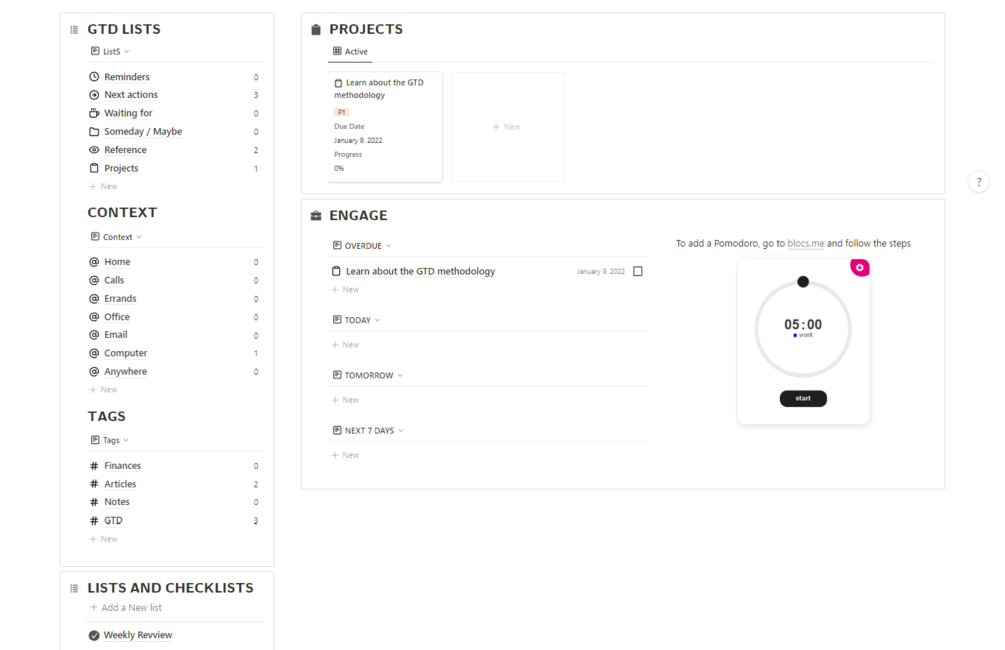1005x650 pixels.
Task: Open the Waiting for list
Action: (x=128, y=113)
